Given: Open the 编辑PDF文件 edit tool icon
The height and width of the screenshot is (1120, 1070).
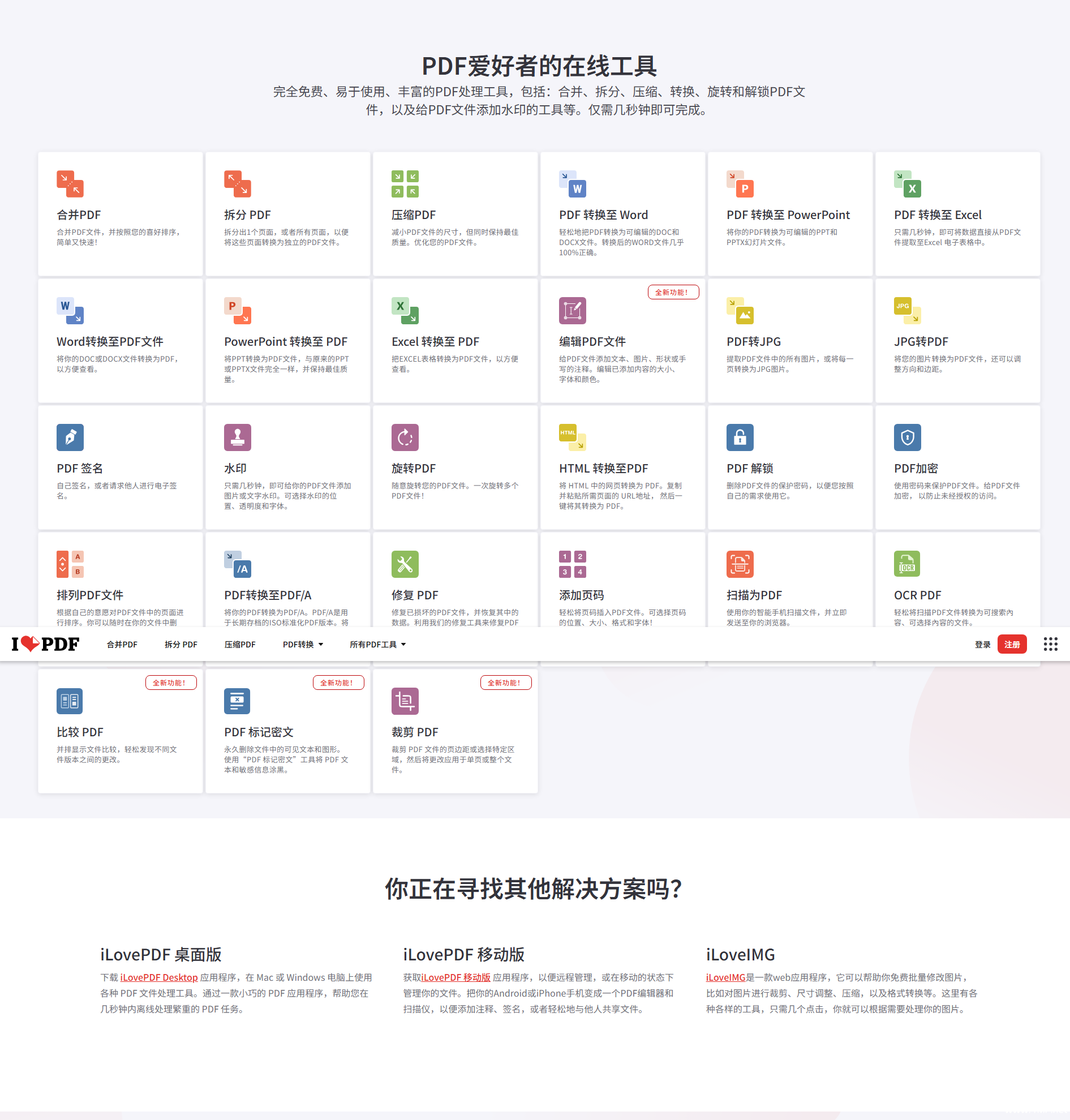Looking at the screenshot, I should (573, 310).
